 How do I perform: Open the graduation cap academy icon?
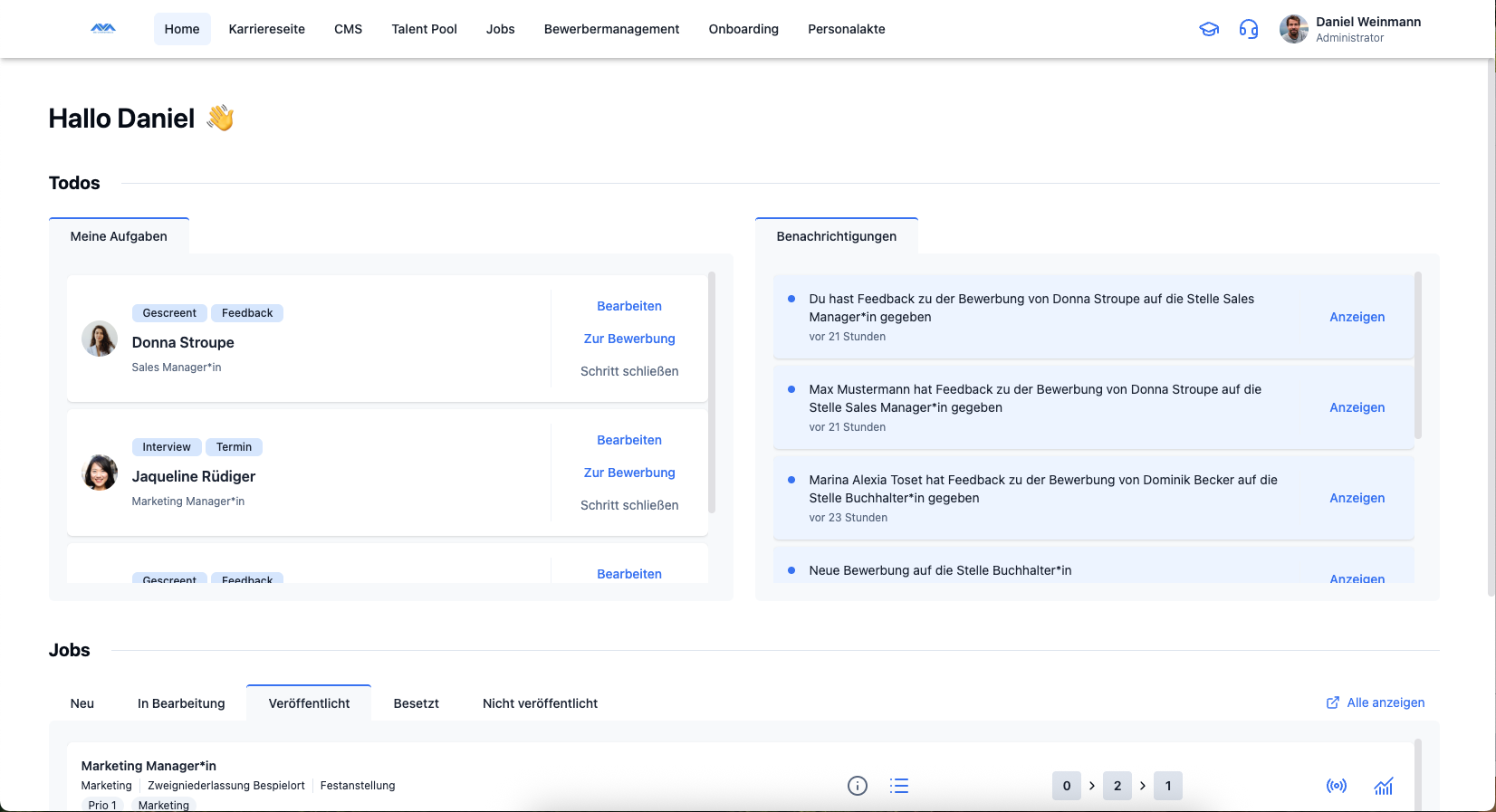click(1209, 29)
